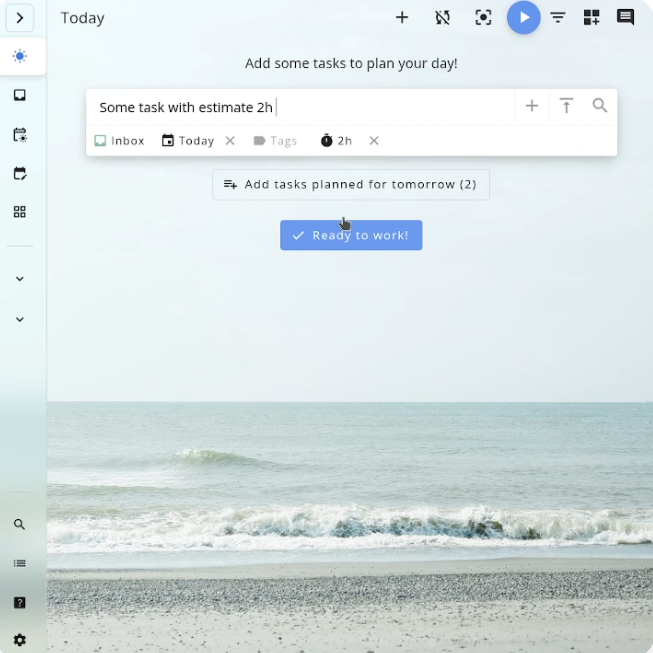Open the filter and sort lines icon
The width and height of the screenshot is (653, 653).
(x=558, y=18)
